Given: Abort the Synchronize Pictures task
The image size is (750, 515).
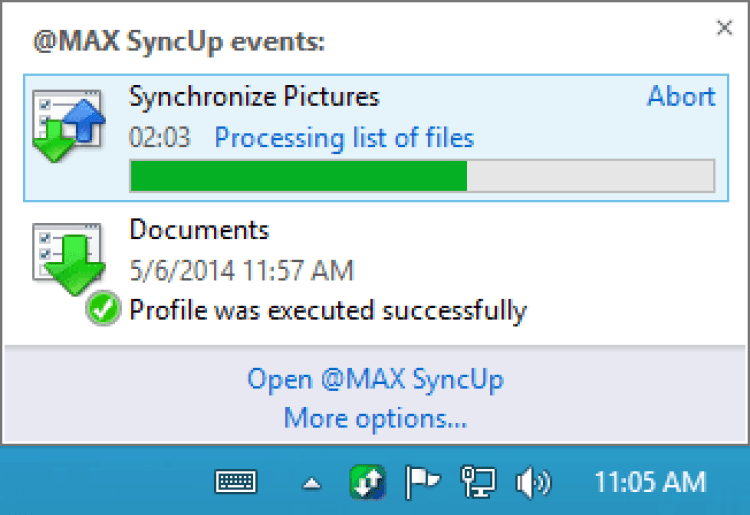Looking at the screenshot, I should (x=681, y=96).
